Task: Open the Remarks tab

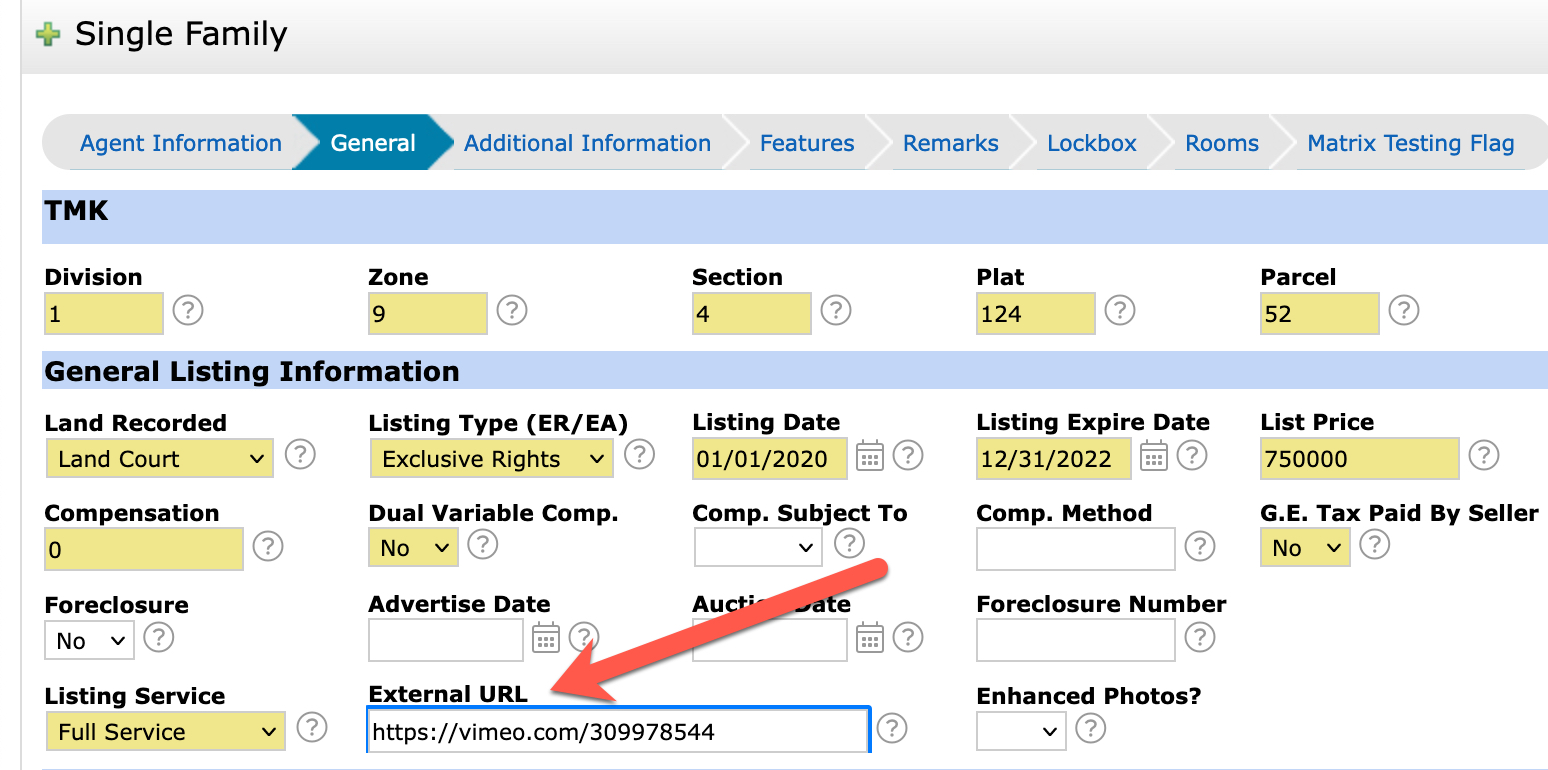Action: 950,143
